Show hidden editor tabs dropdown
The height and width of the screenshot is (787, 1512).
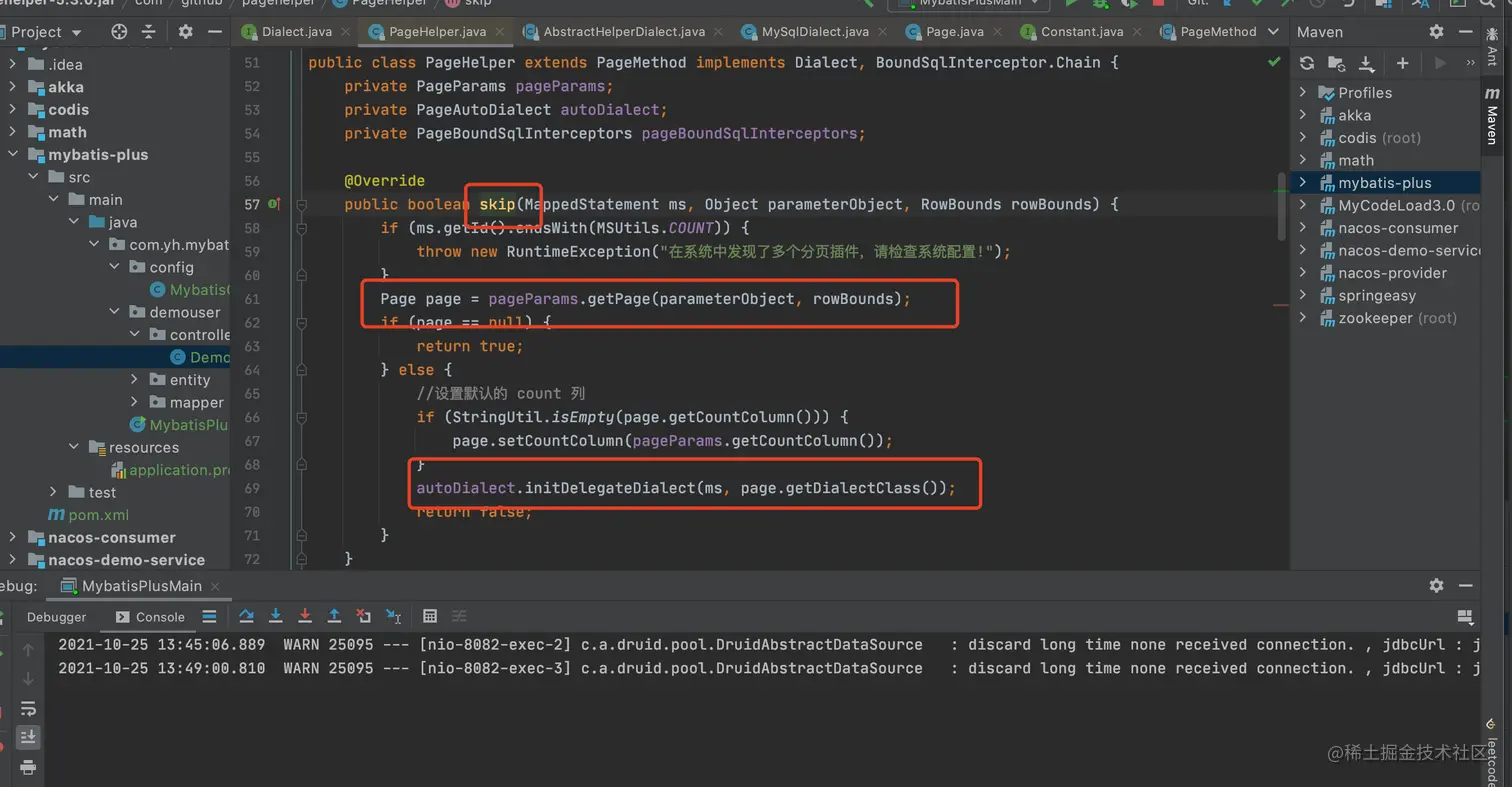[x=1273, y=32]
